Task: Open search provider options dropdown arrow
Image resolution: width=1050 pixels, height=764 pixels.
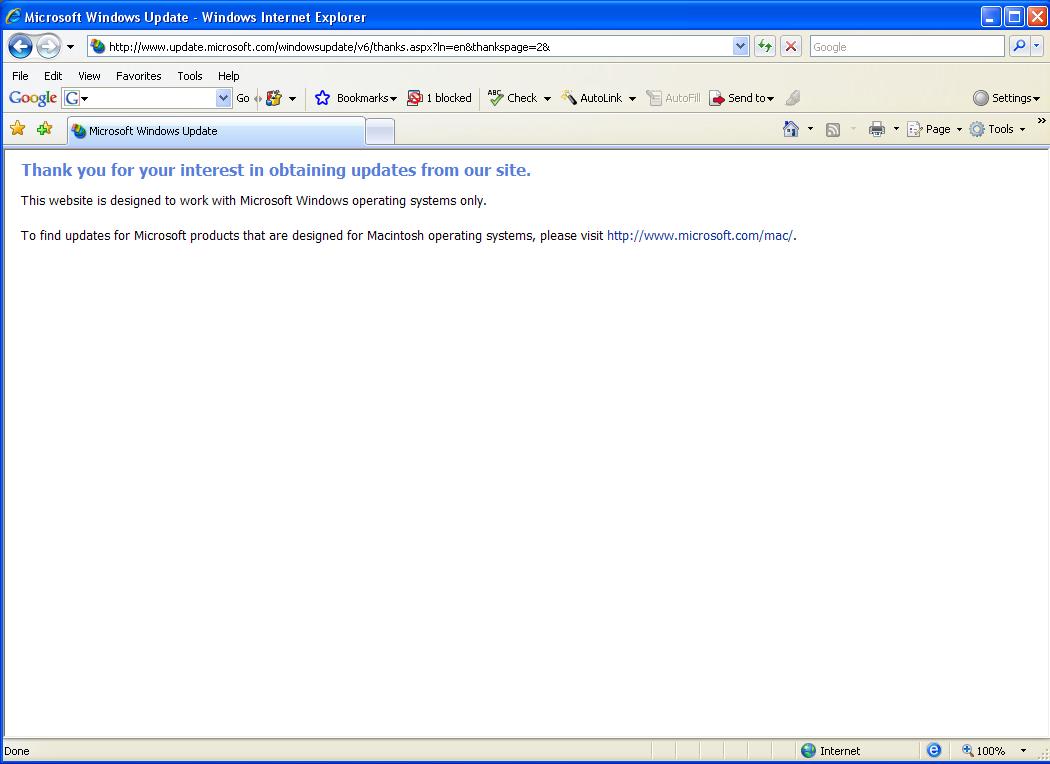Action: [x=1037, y=46]
